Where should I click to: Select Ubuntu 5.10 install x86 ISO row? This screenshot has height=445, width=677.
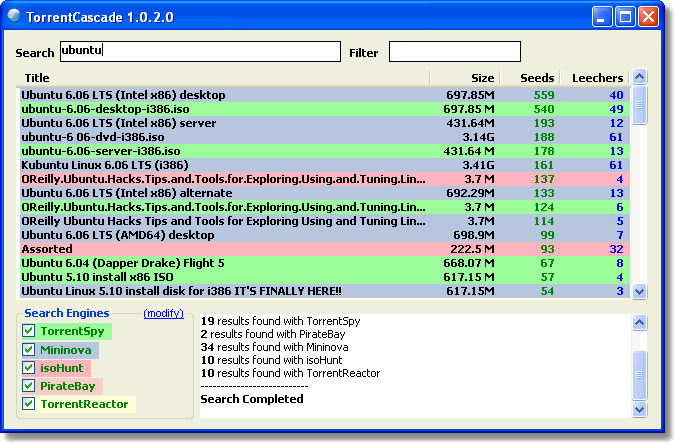coord(325,277)
